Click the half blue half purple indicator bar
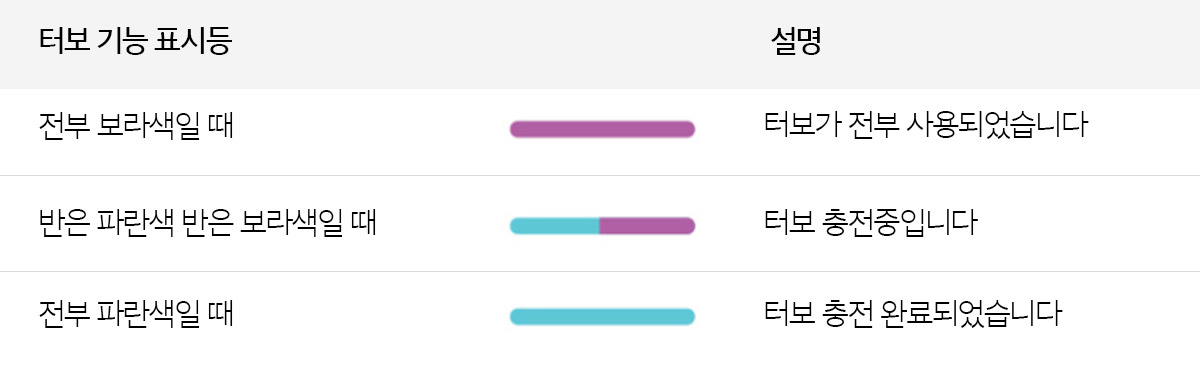Image resolution: width=1200 pixels, height=370 pixels. (602, 226)
